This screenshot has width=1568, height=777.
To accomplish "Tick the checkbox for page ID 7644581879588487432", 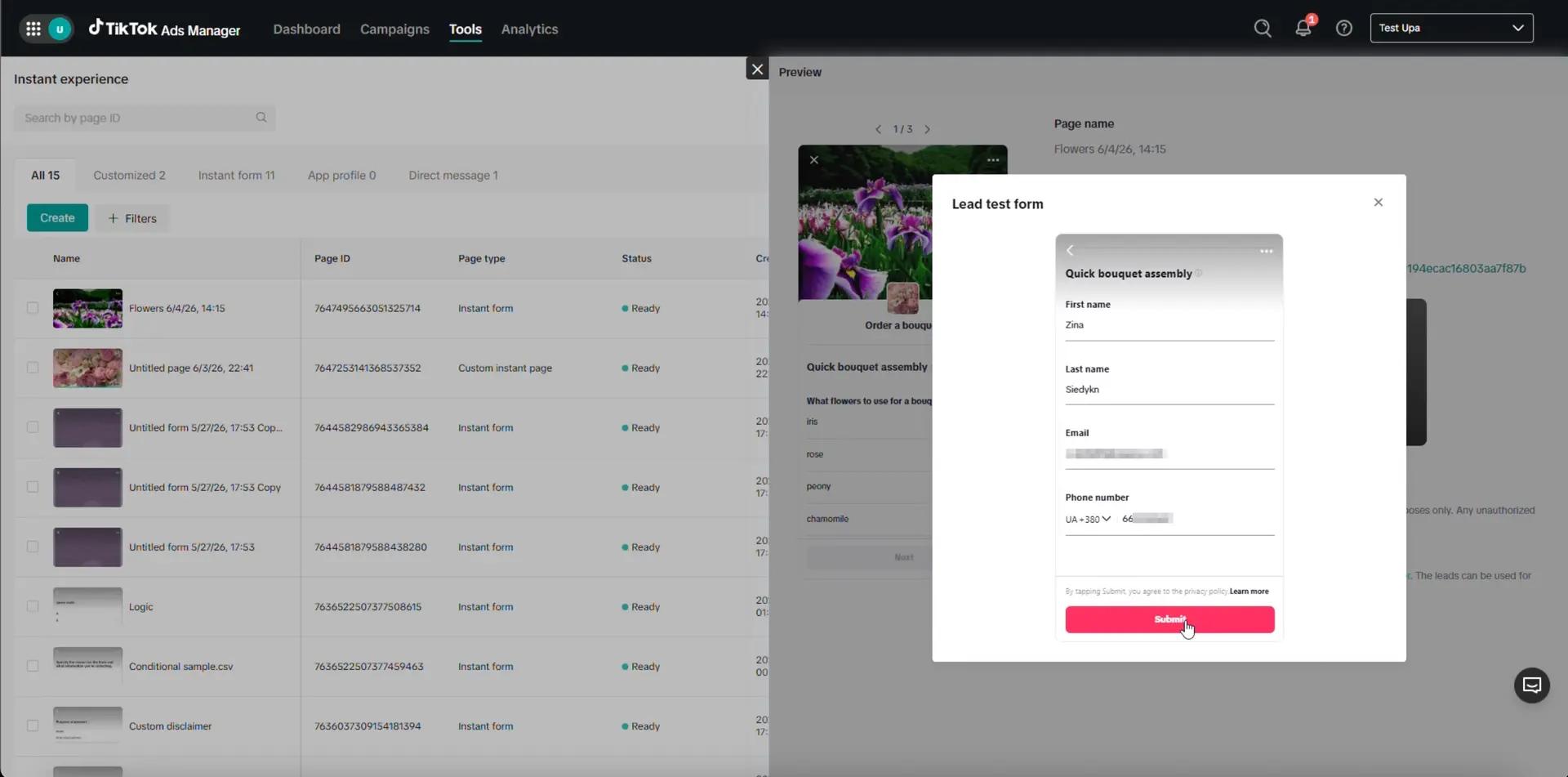I will [33, 487].
